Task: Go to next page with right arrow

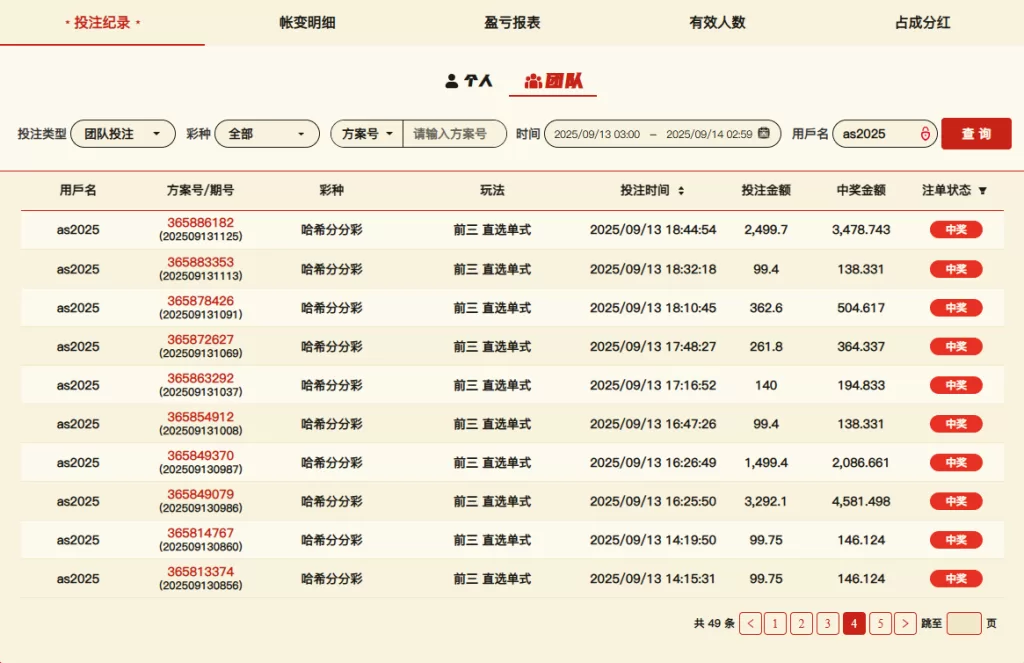Action: (x=905, y=623)
